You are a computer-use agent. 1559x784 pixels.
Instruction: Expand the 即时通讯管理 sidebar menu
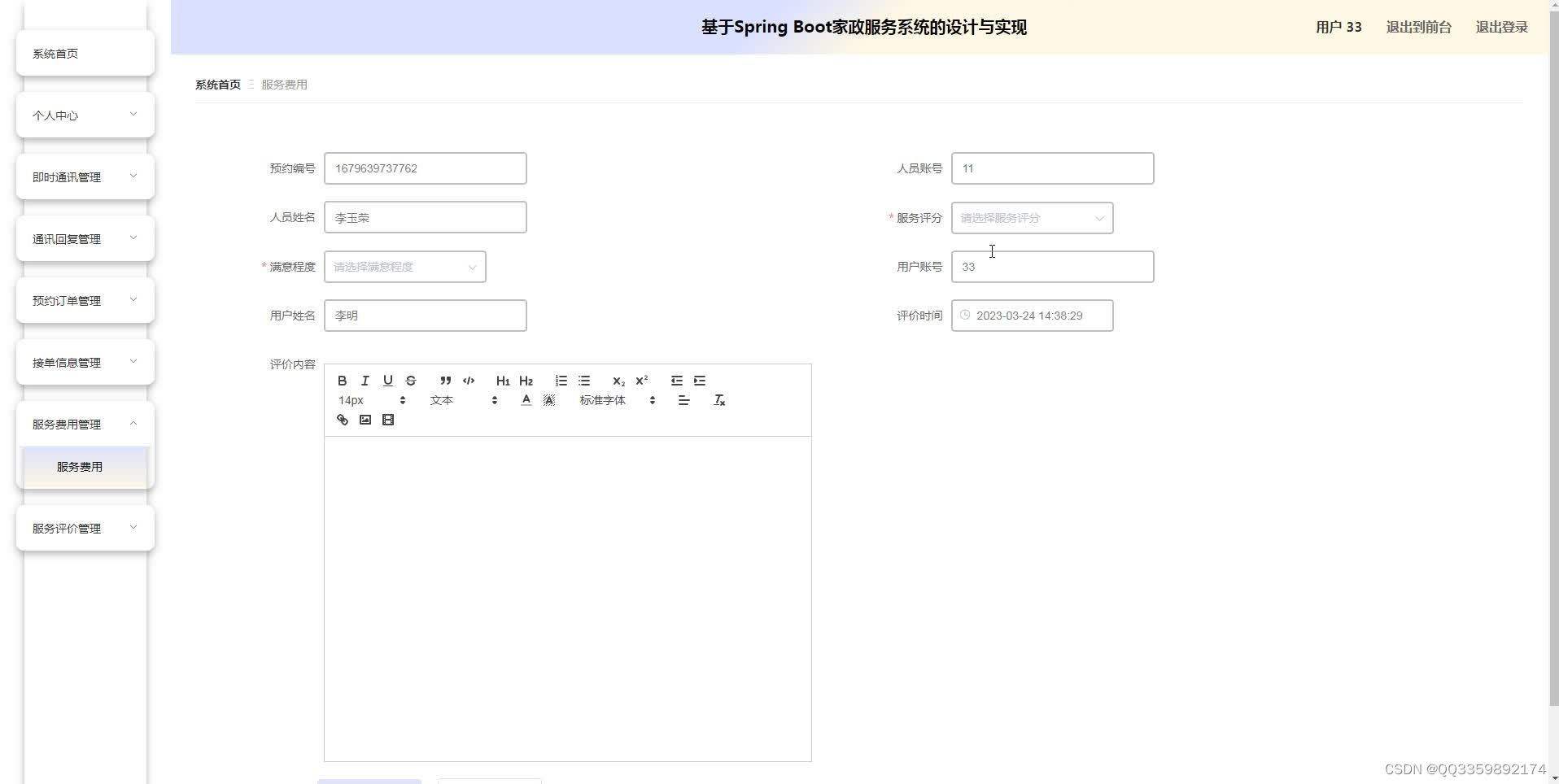[85, 176]
